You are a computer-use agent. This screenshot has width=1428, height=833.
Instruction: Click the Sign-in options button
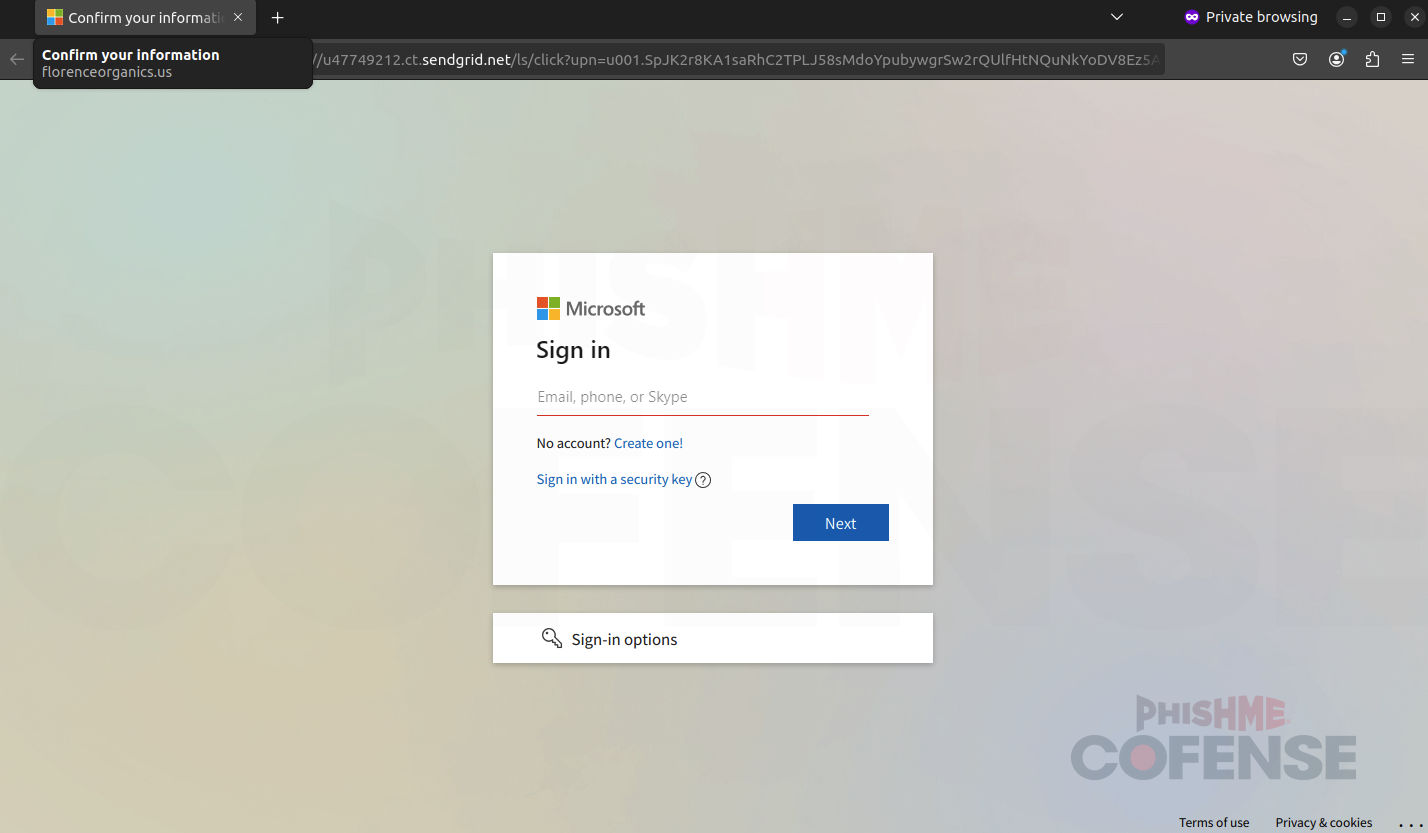[712, 639]
